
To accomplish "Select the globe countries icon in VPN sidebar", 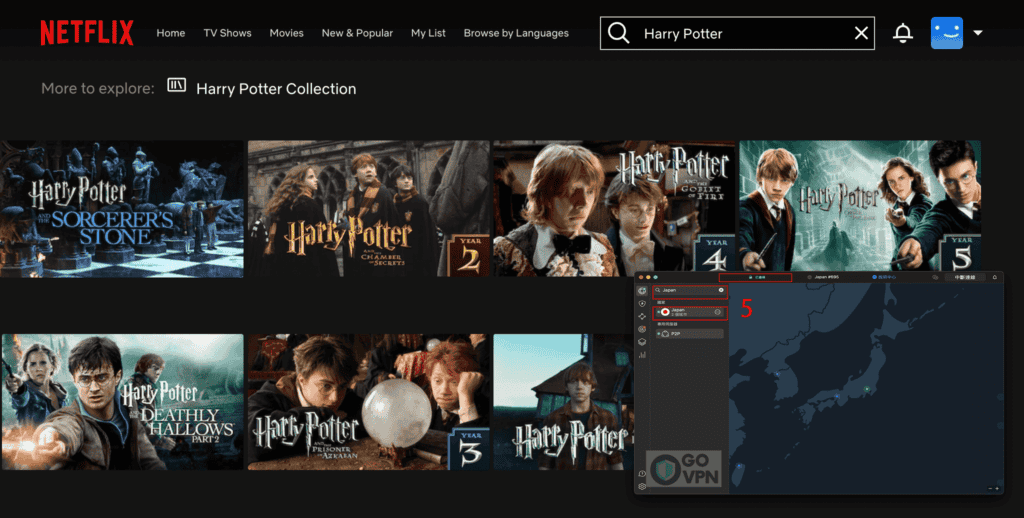I will coord(642,291).
